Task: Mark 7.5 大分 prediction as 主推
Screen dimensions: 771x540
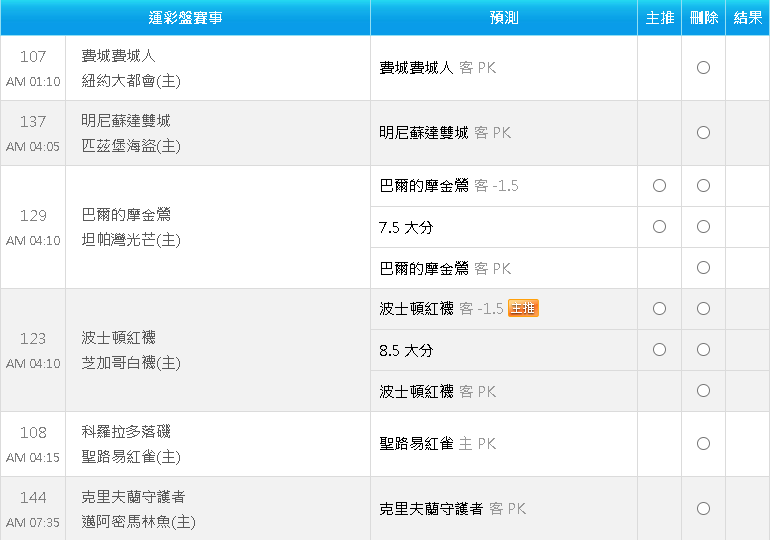Action: click(659, 226)
